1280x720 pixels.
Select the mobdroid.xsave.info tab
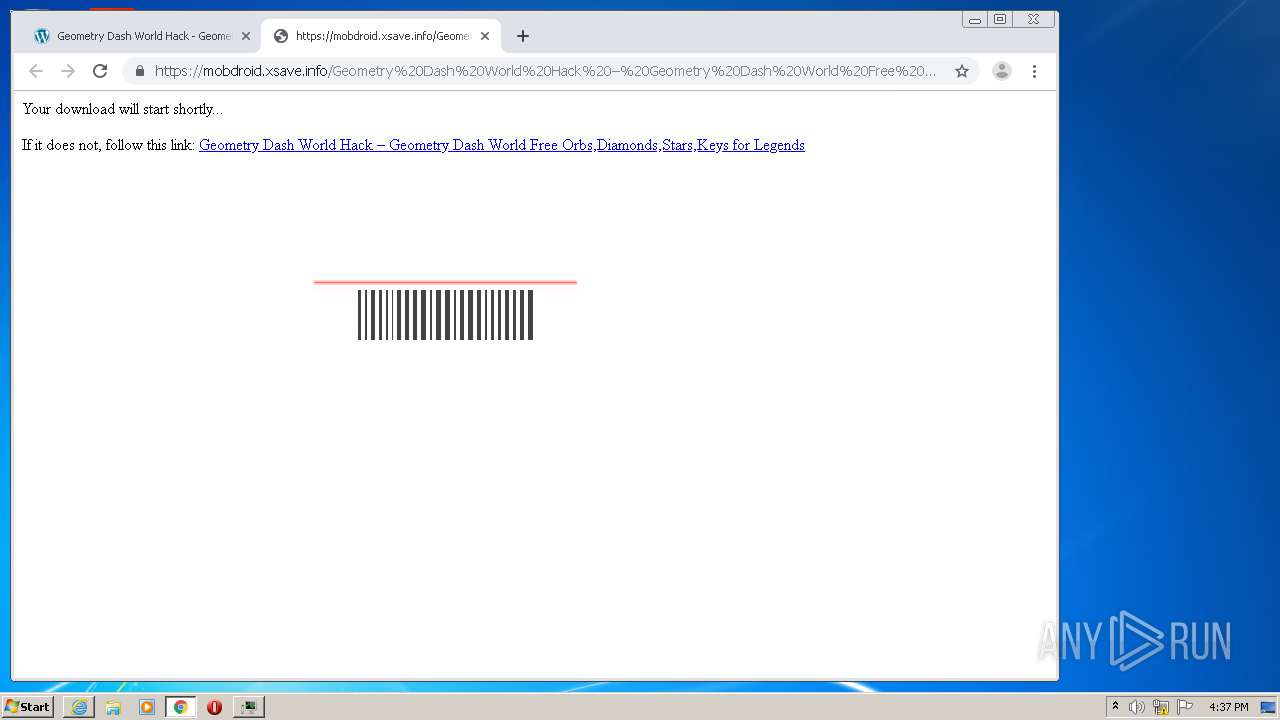click(x=381, y=36)
